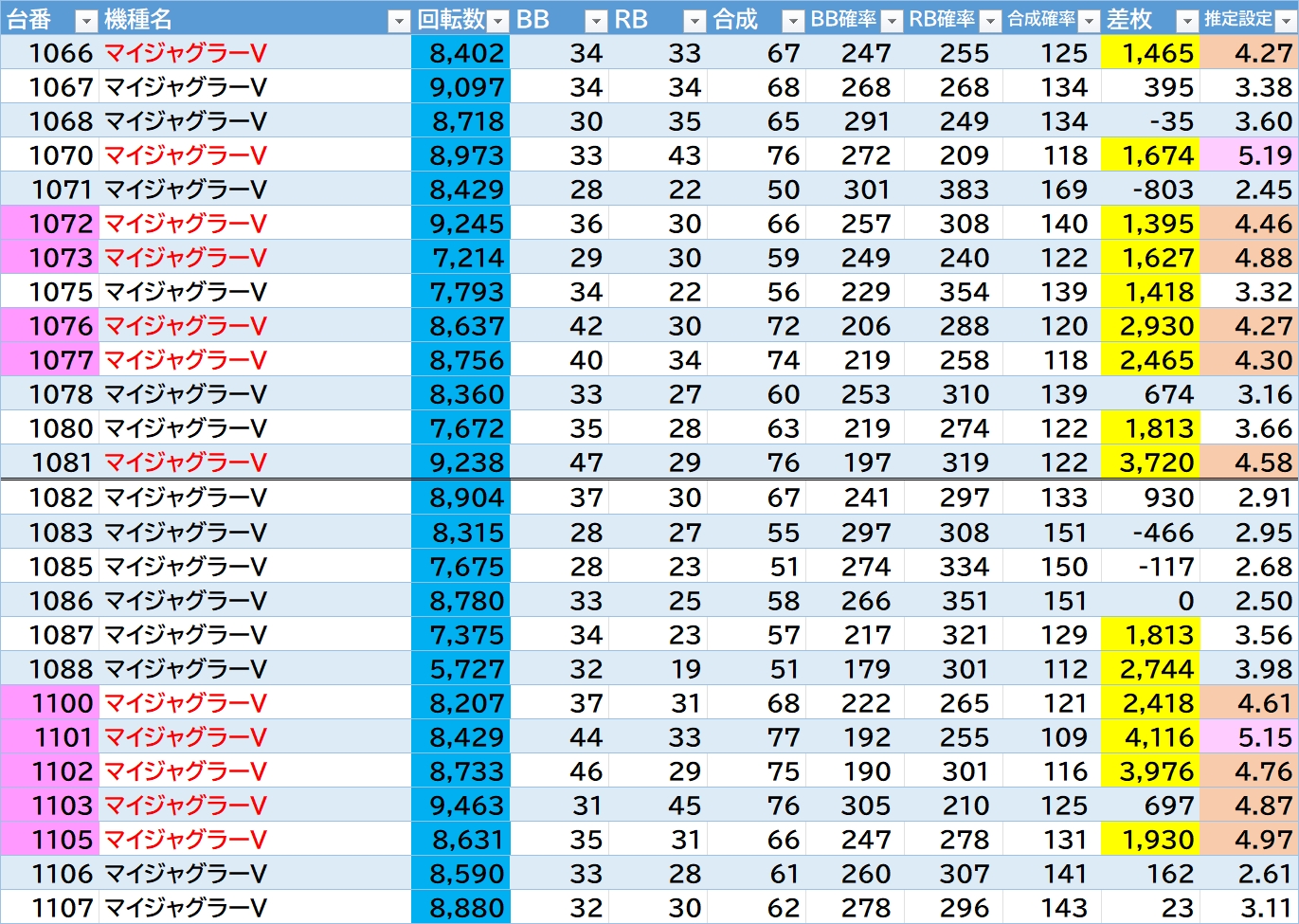The width and height of the screenshot is (1299, 924).
Task: Open the 差枚 column filter dropdown
Action: [1187, 20]
